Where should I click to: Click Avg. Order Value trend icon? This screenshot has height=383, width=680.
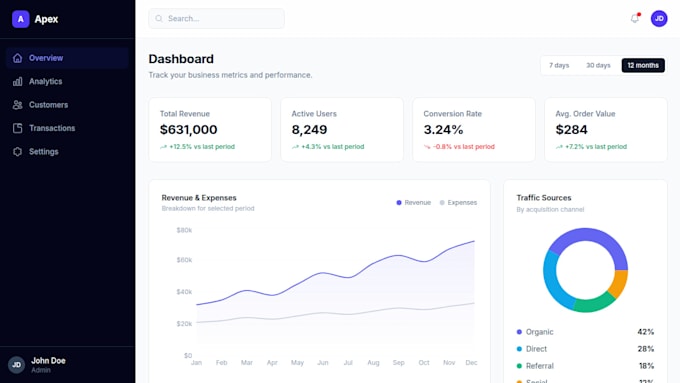[x=559, y=147]
